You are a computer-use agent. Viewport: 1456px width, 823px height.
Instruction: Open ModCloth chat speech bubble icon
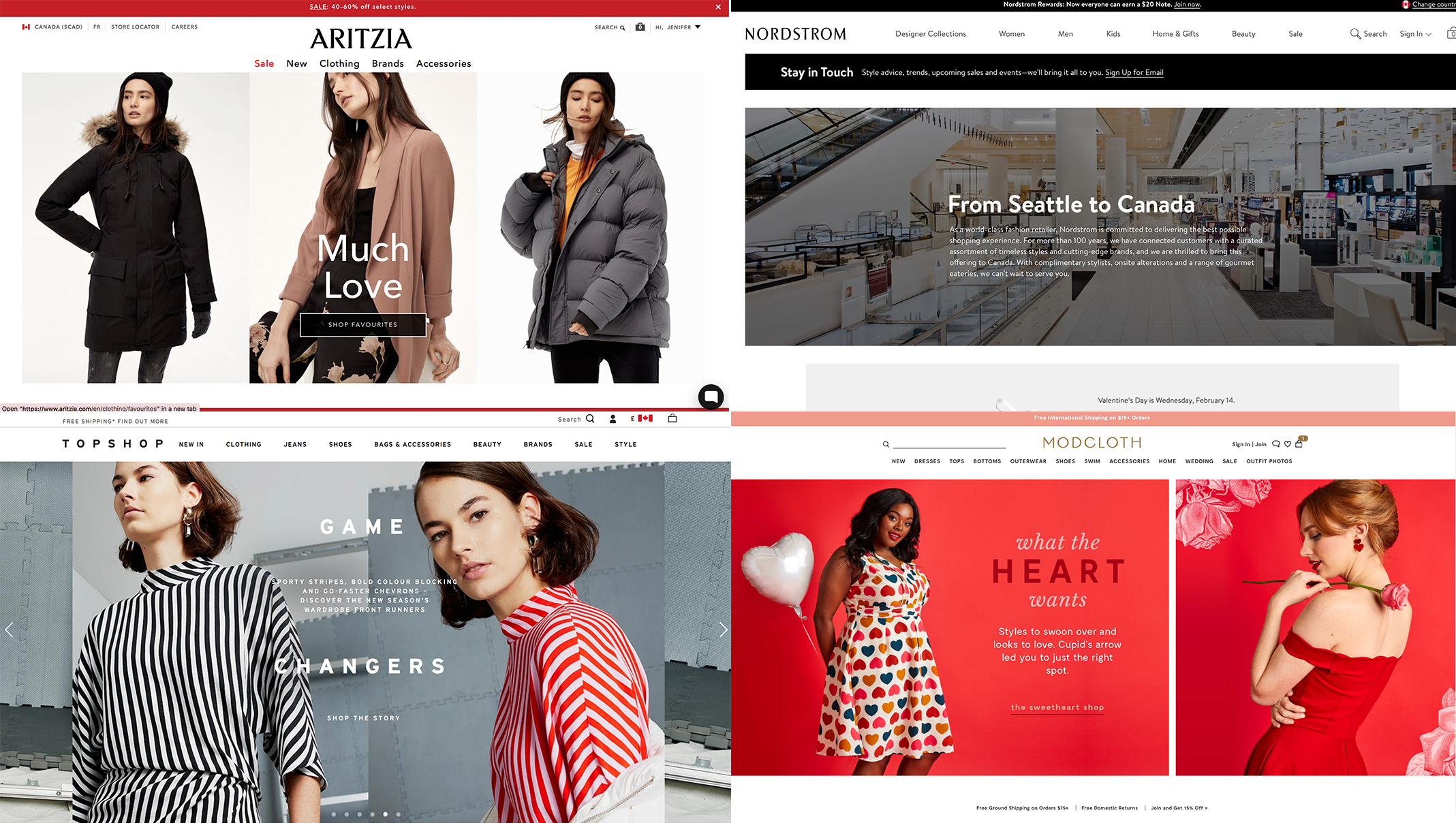point(1276,444)
